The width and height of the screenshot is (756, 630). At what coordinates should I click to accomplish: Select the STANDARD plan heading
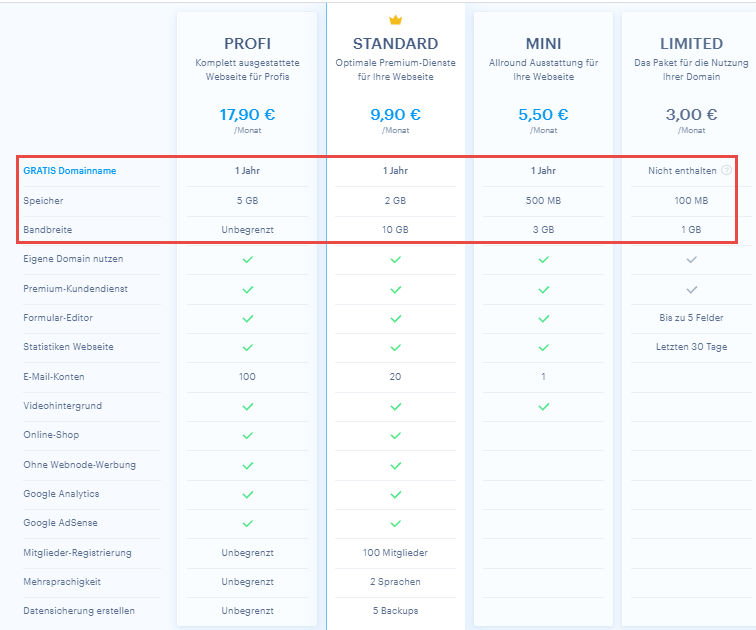(395, 43)
